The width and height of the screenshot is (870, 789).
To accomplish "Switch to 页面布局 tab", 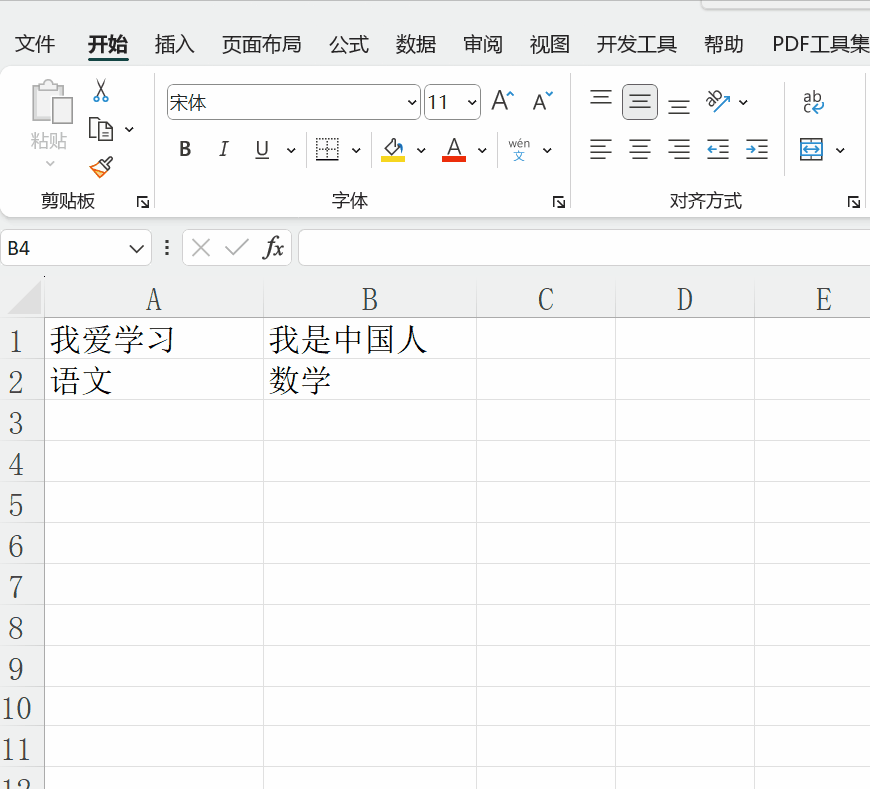I will click(262, 44).
